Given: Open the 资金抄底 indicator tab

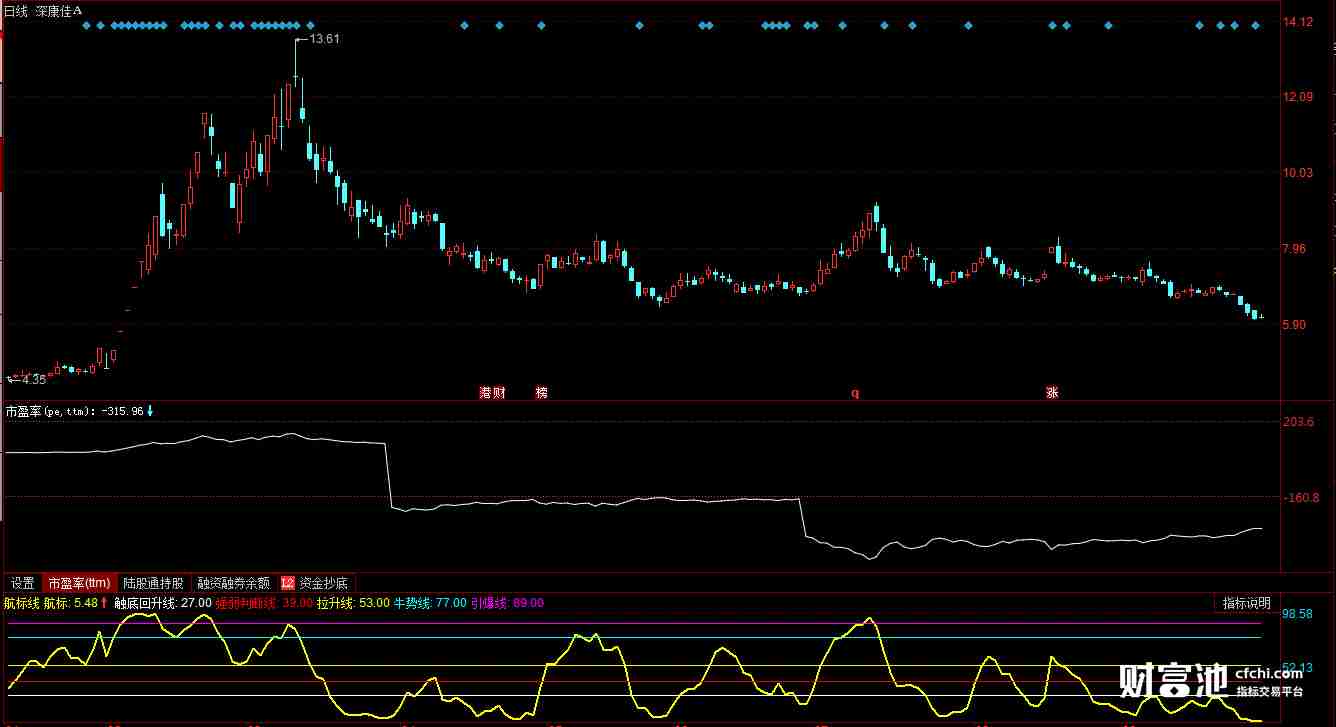Looking at the screenshot, I should [324, 583].
